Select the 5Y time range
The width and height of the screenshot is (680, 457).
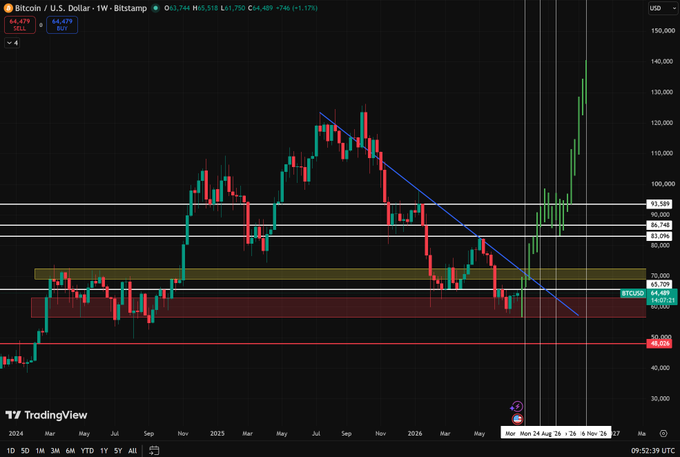point(118,450)
